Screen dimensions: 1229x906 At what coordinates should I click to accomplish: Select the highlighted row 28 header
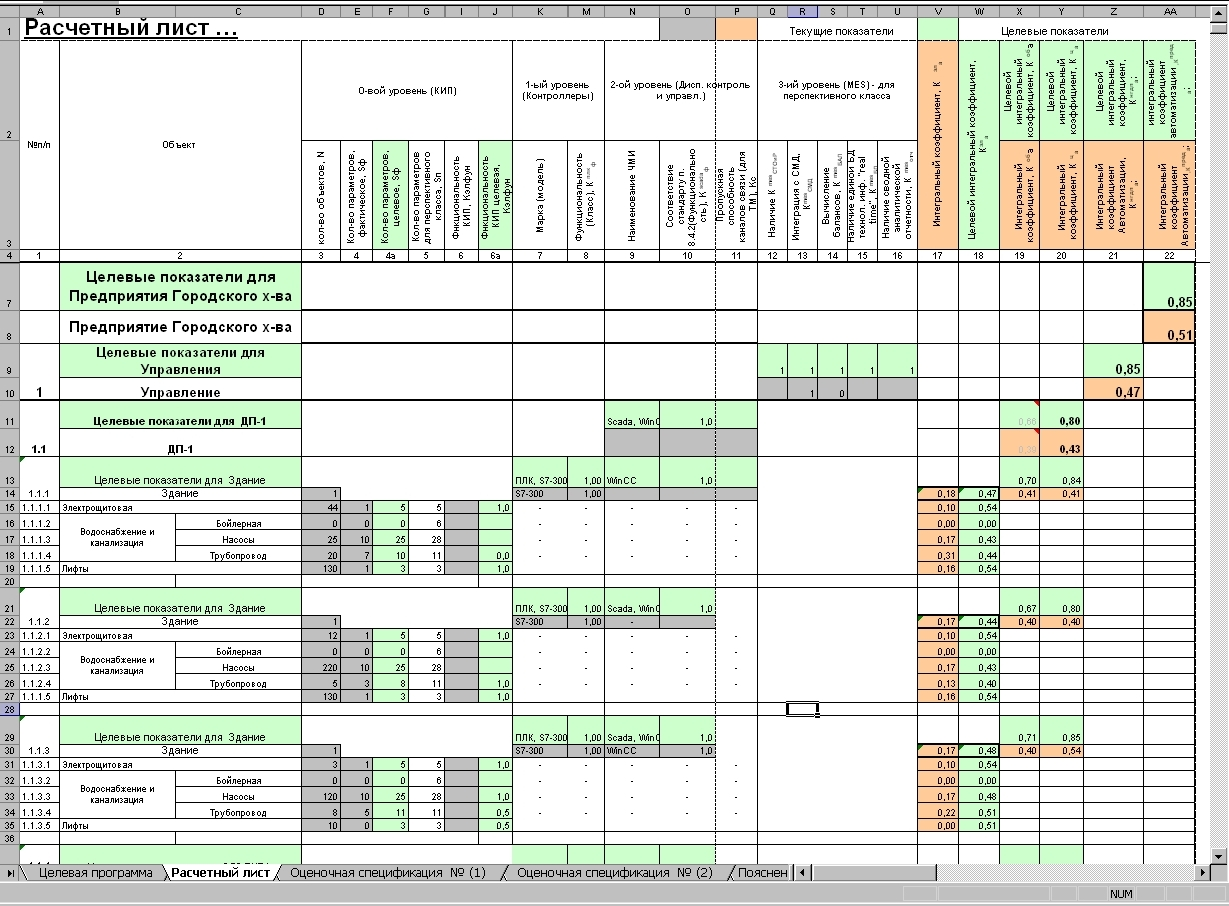tap(10, 709)
